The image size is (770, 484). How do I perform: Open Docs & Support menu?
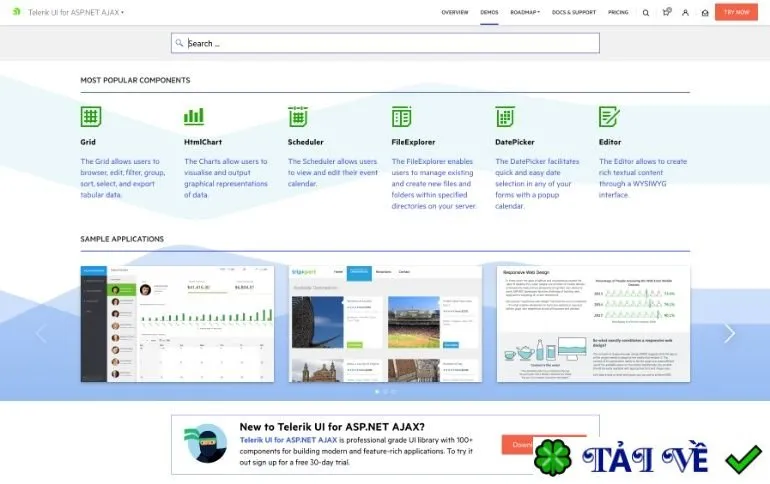click(574, 12)
